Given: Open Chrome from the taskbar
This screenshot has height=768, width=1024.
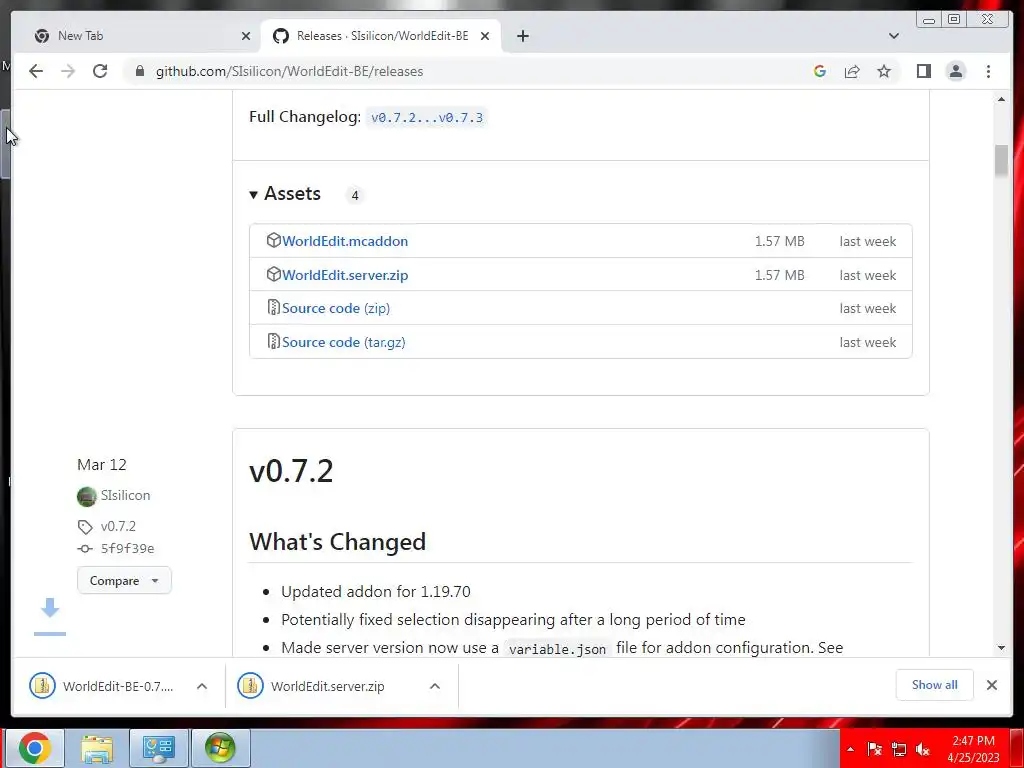Looking at the screenshot, I should [35, 748].
